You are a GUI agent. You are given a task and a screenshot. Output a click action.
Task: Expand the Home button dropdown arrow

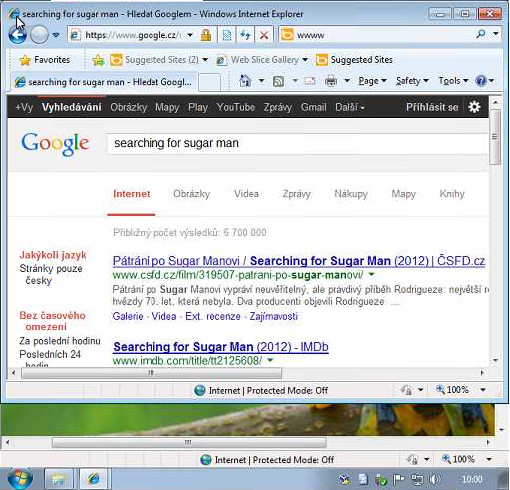pos(261,81)
